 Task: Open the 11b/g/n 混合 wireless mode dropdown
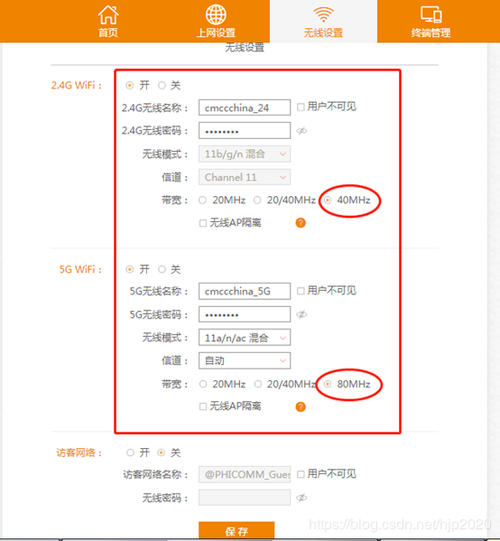coord(244,154)
